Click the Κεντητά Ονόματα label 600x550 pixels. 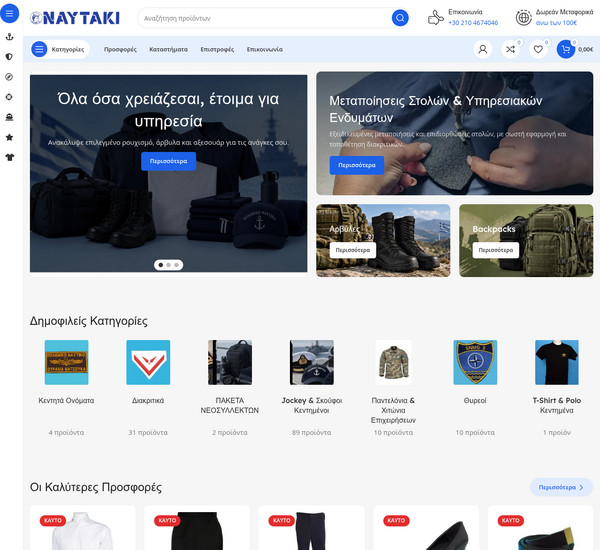[66, 400]
